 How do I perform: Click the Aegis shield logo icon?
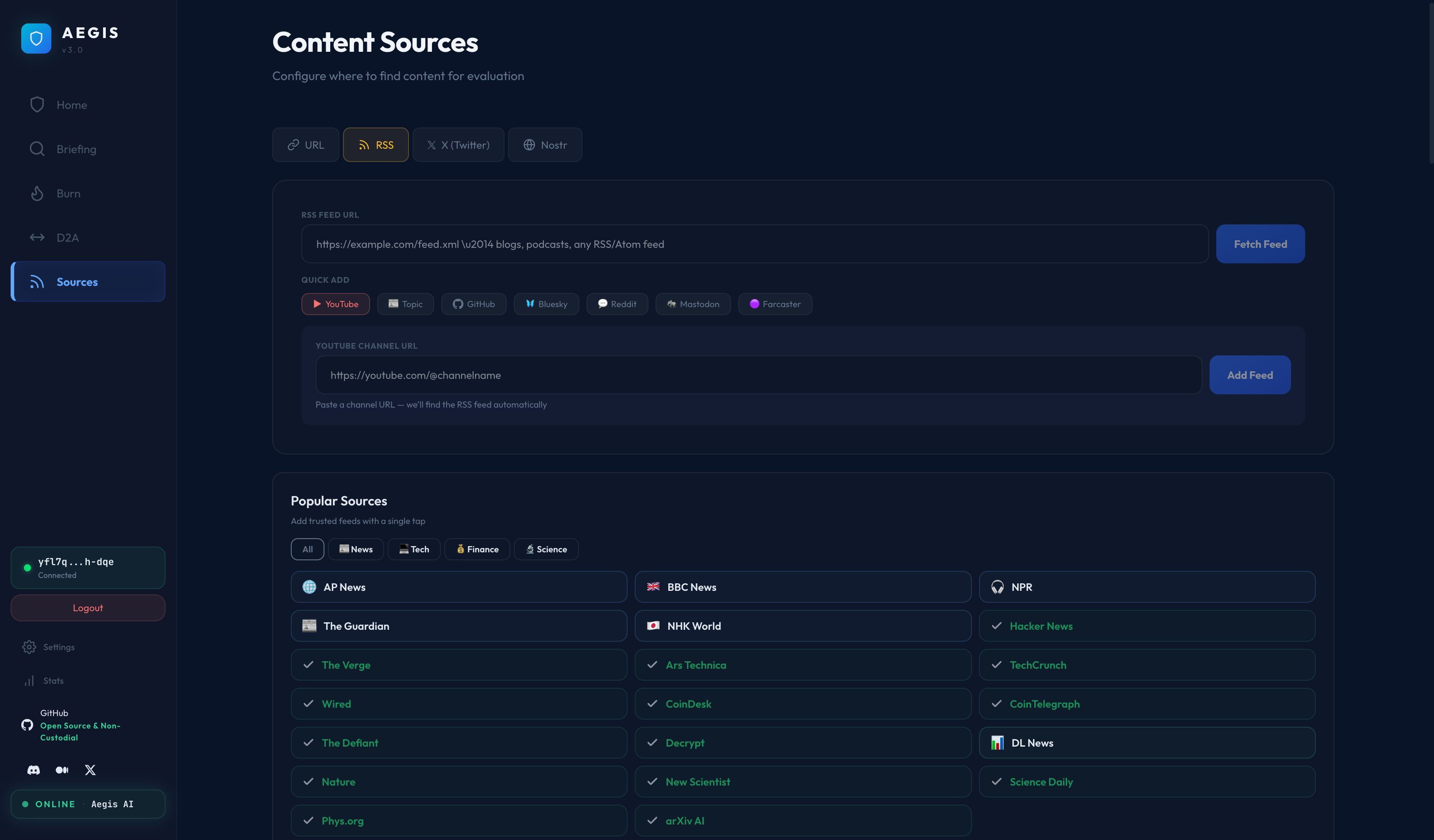[x=36, y=38]
